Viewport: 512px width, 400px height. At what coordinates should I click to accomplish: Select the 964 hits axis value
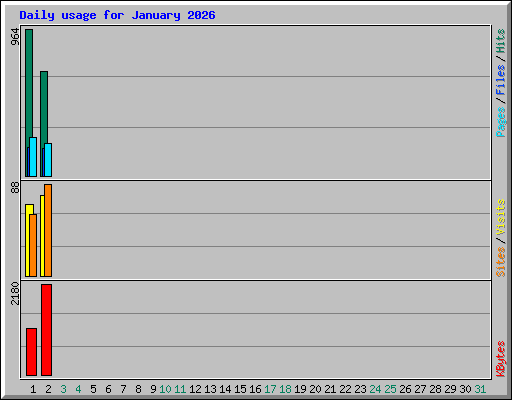click(15, 37)
